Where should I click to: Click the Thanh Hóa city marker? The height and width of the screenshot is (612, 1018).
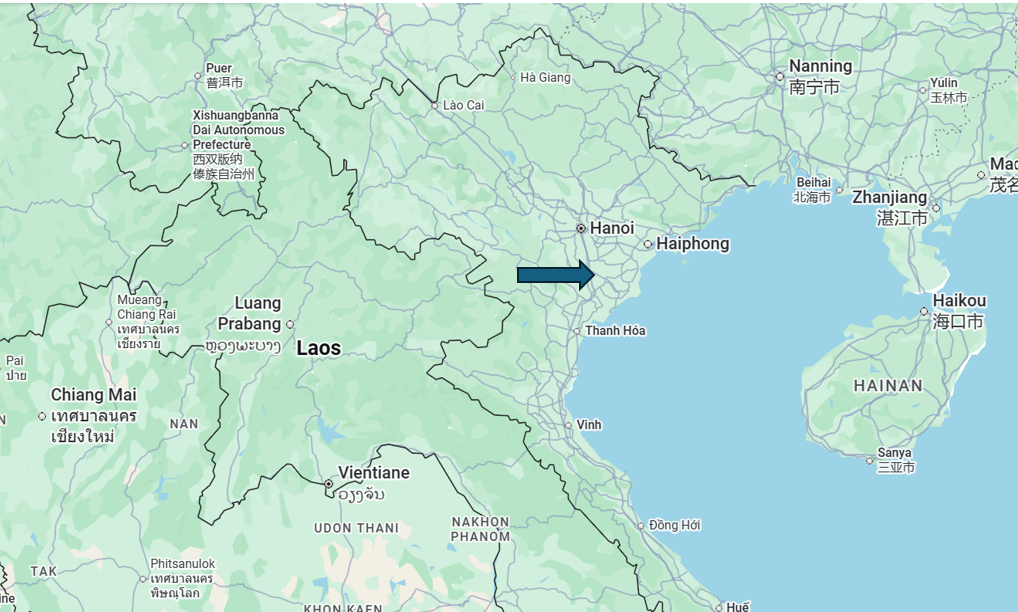pos(577,331)
